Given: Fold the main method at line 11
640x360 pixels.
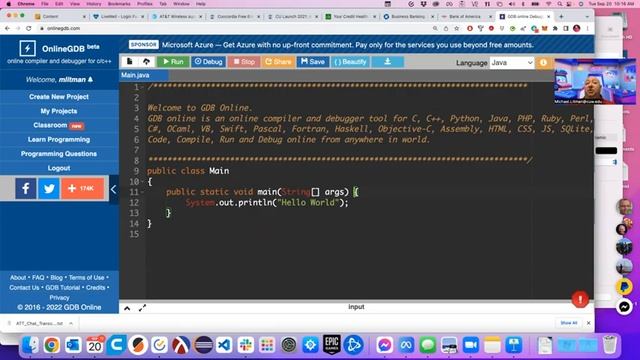Looking at the screenshot, I should [x=142, y=192].
